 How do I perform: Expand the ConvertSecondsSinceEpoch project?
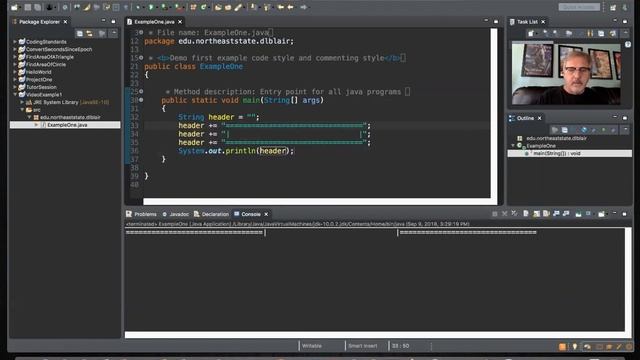(15, 49)
